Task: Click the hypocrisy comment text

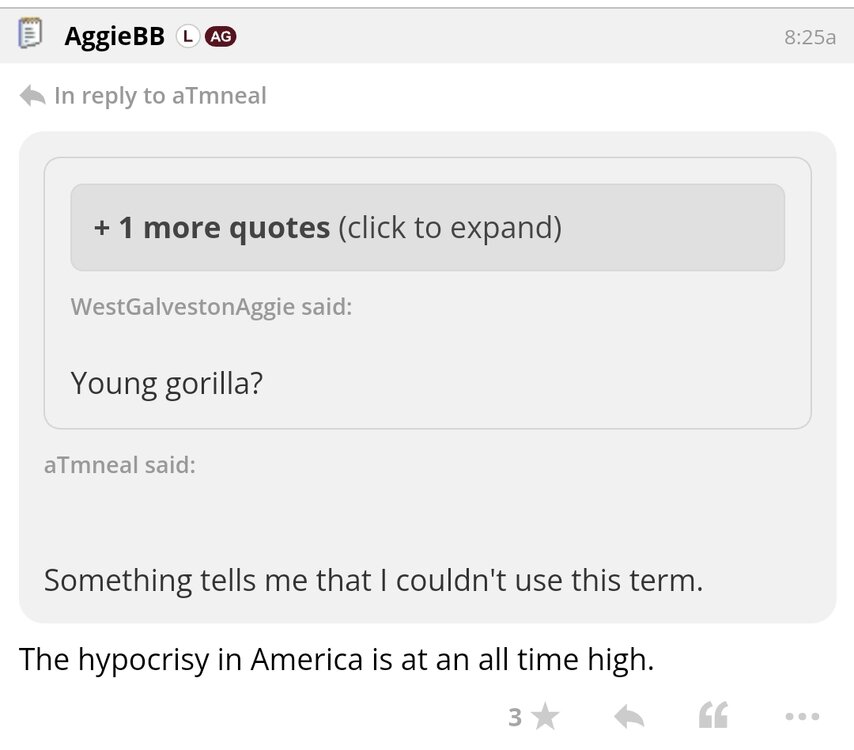Action: click(x=335, y=660)
